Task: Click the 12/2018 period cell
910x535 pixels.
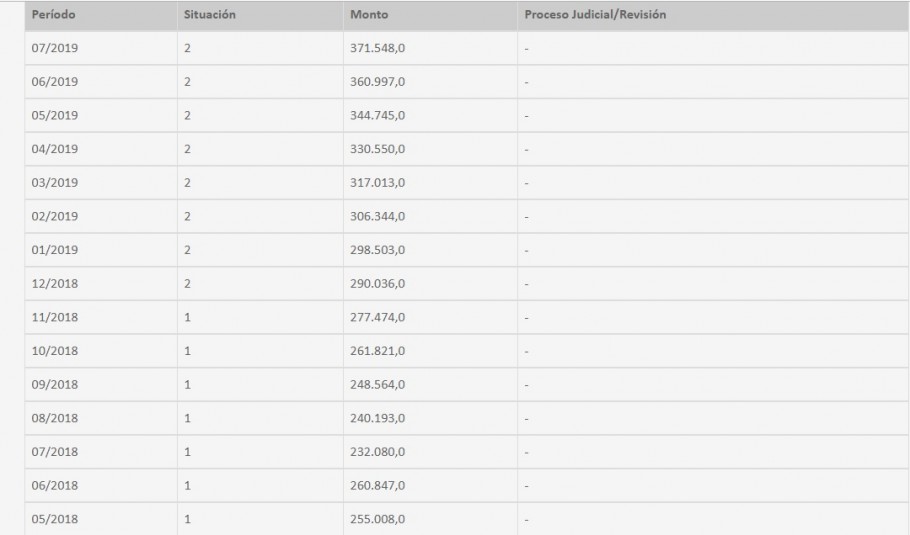Action: pos(56,284)
